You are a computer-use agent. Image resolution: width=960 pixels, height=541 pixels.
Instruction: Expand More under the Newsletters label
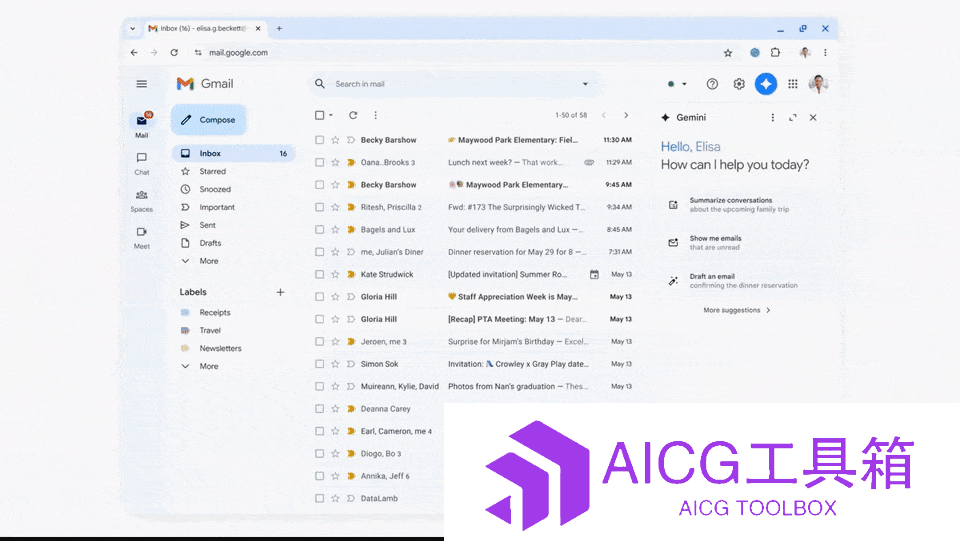coord(208,366)
